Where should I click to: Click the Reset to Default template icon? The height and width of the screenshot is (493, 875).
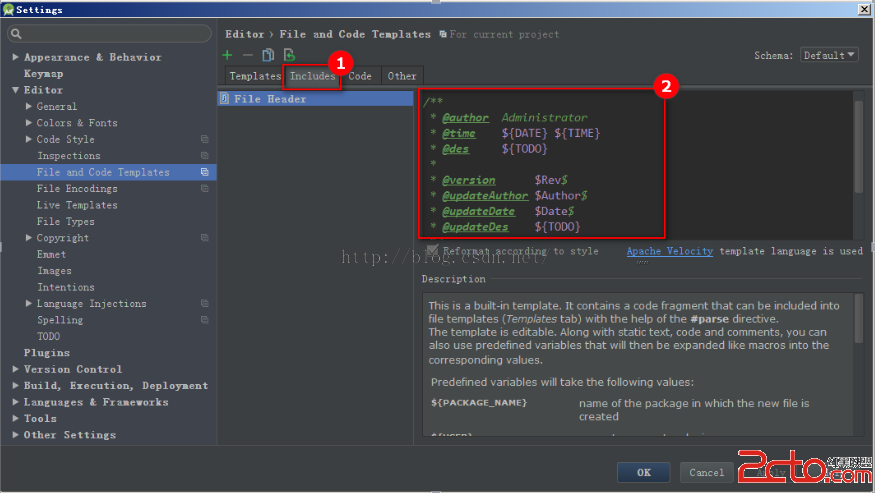coord(289,55)
